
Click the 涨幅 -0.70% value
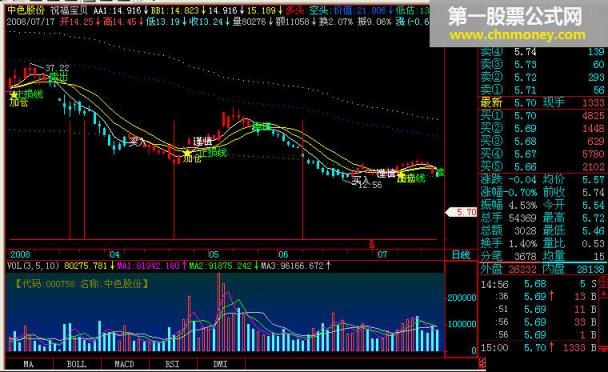click(520, 192)
